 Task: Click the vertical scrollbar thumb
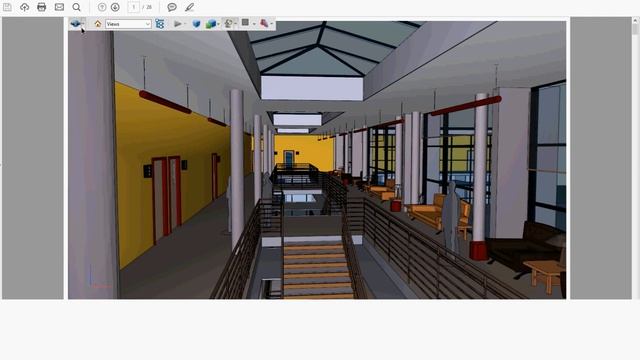tap(635, 29)
